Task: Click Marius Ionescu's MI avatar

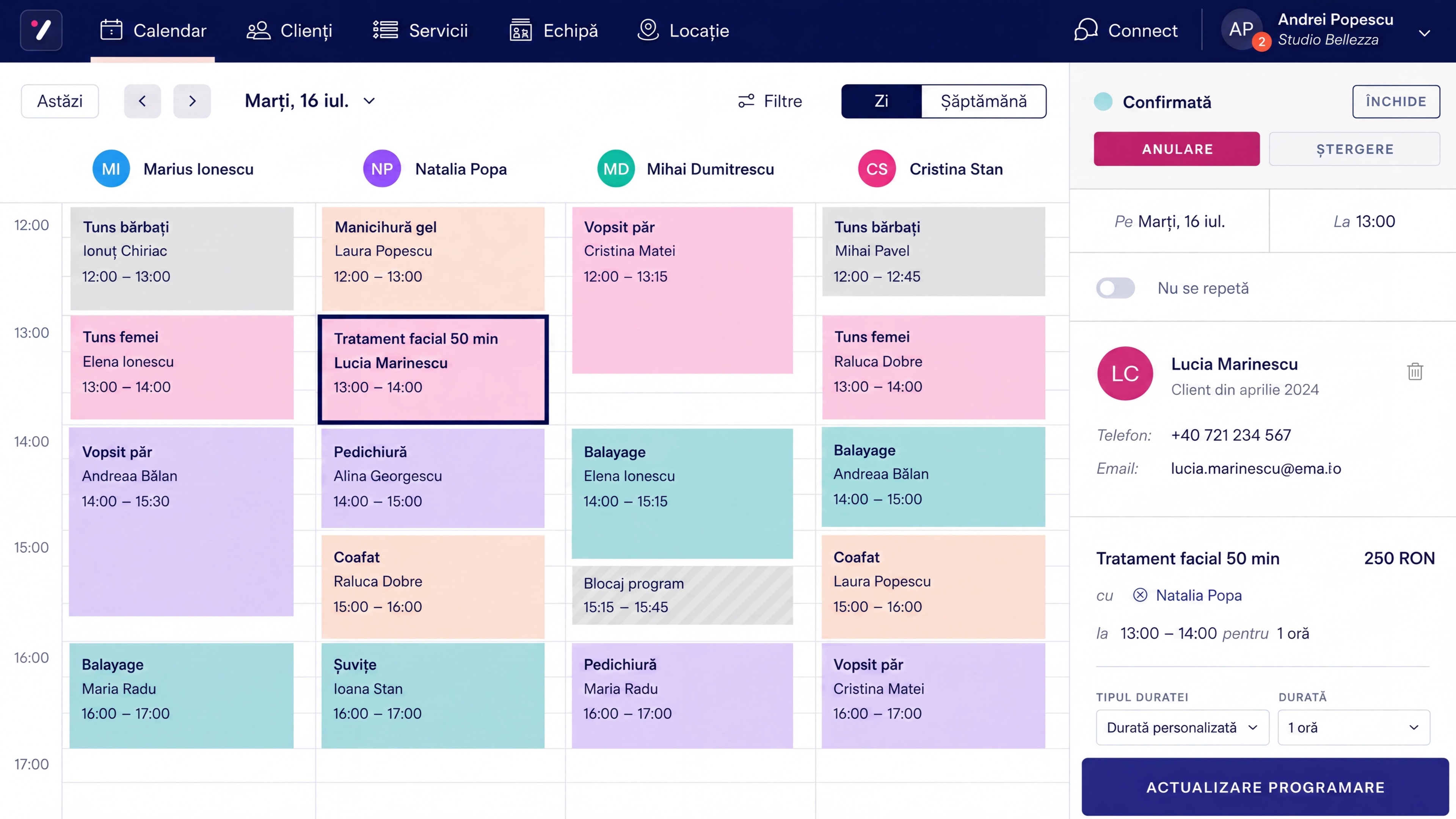Action: tap(111, 168)
